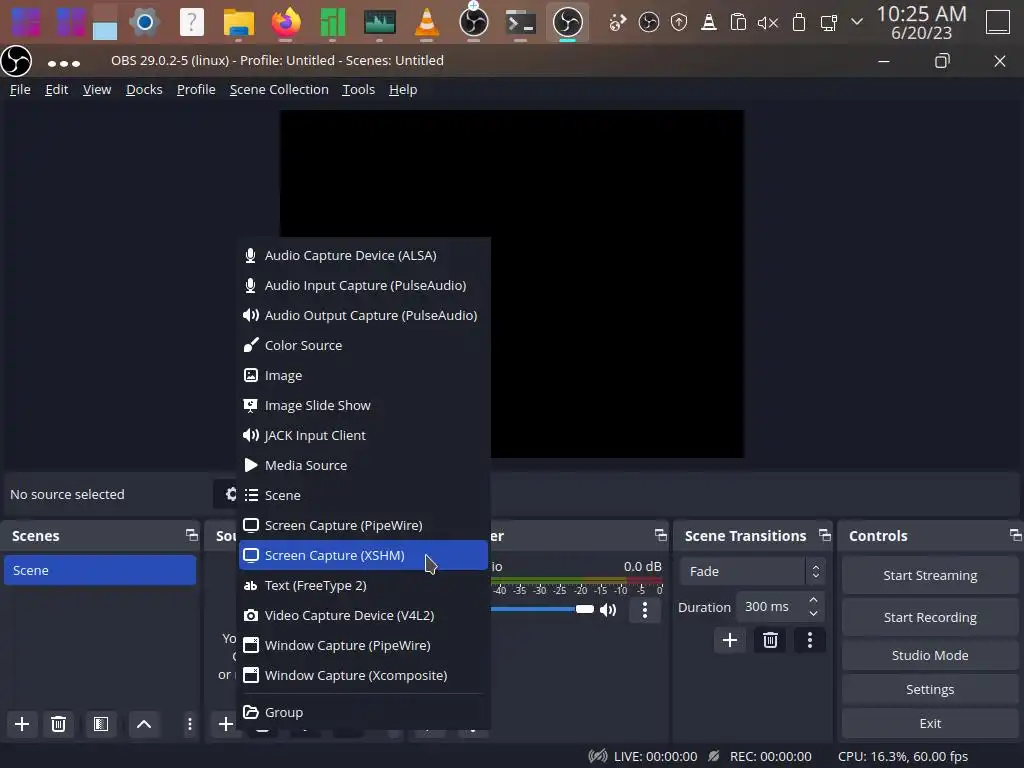Image resolution: width=1024 pixels, height=768 pixels.
Task: Open the Help menu
Action: 403,89
